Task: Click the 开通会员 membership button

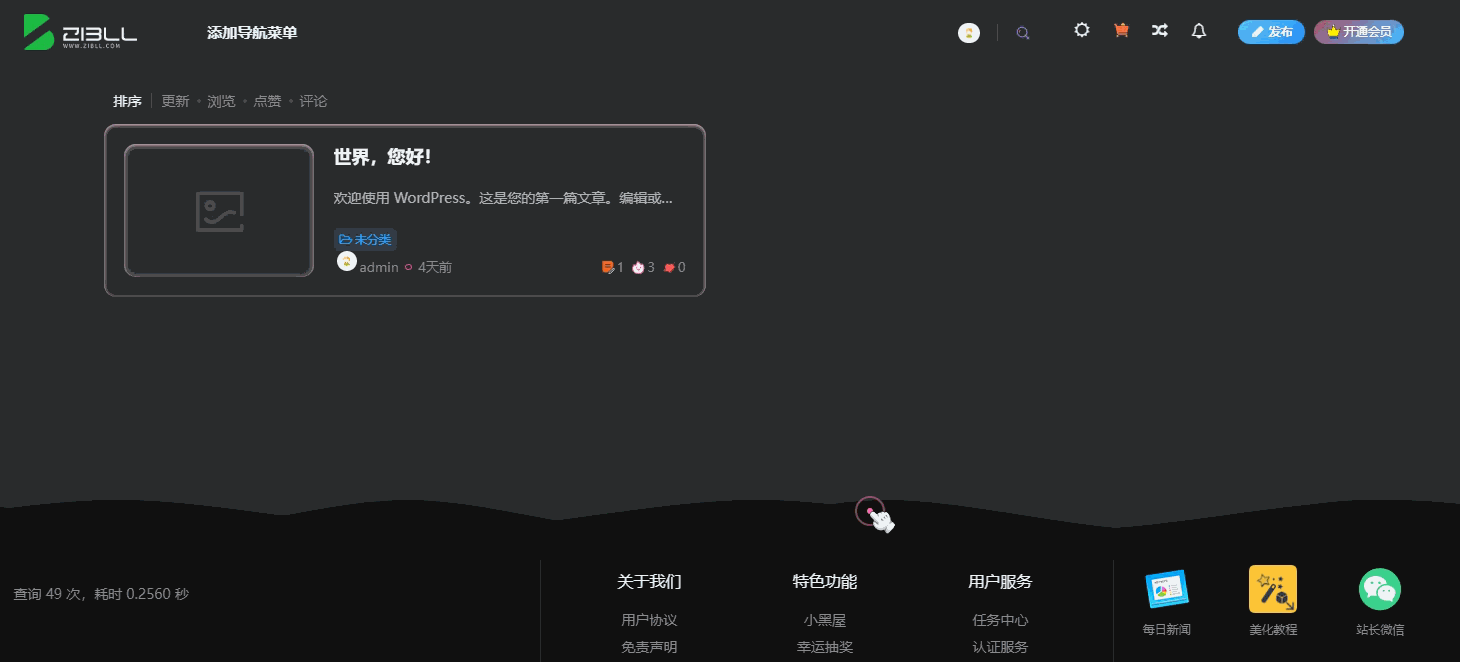Action: click(1359, 32)
